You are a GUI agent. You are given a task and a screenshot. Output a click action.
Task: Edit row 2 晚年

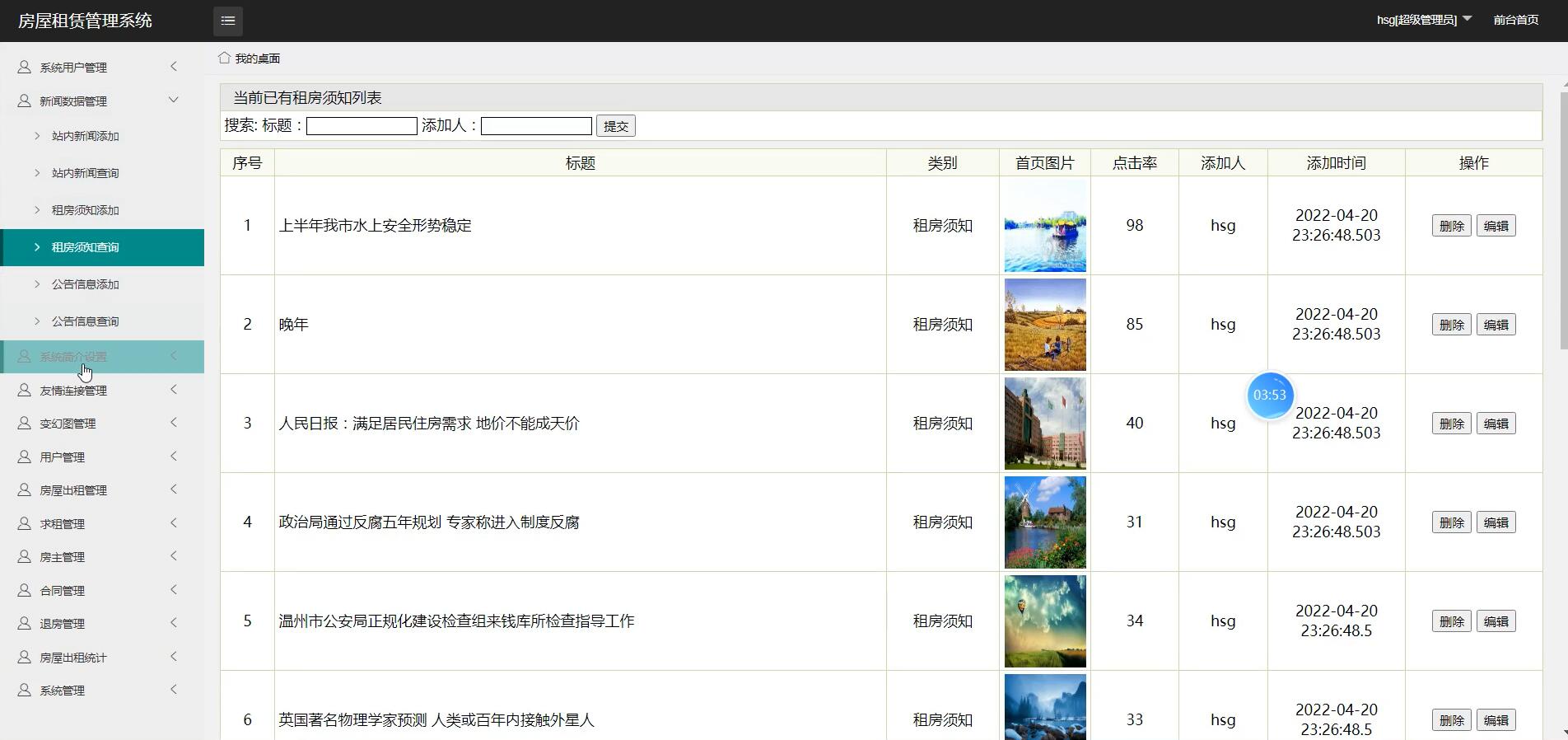1496,325
